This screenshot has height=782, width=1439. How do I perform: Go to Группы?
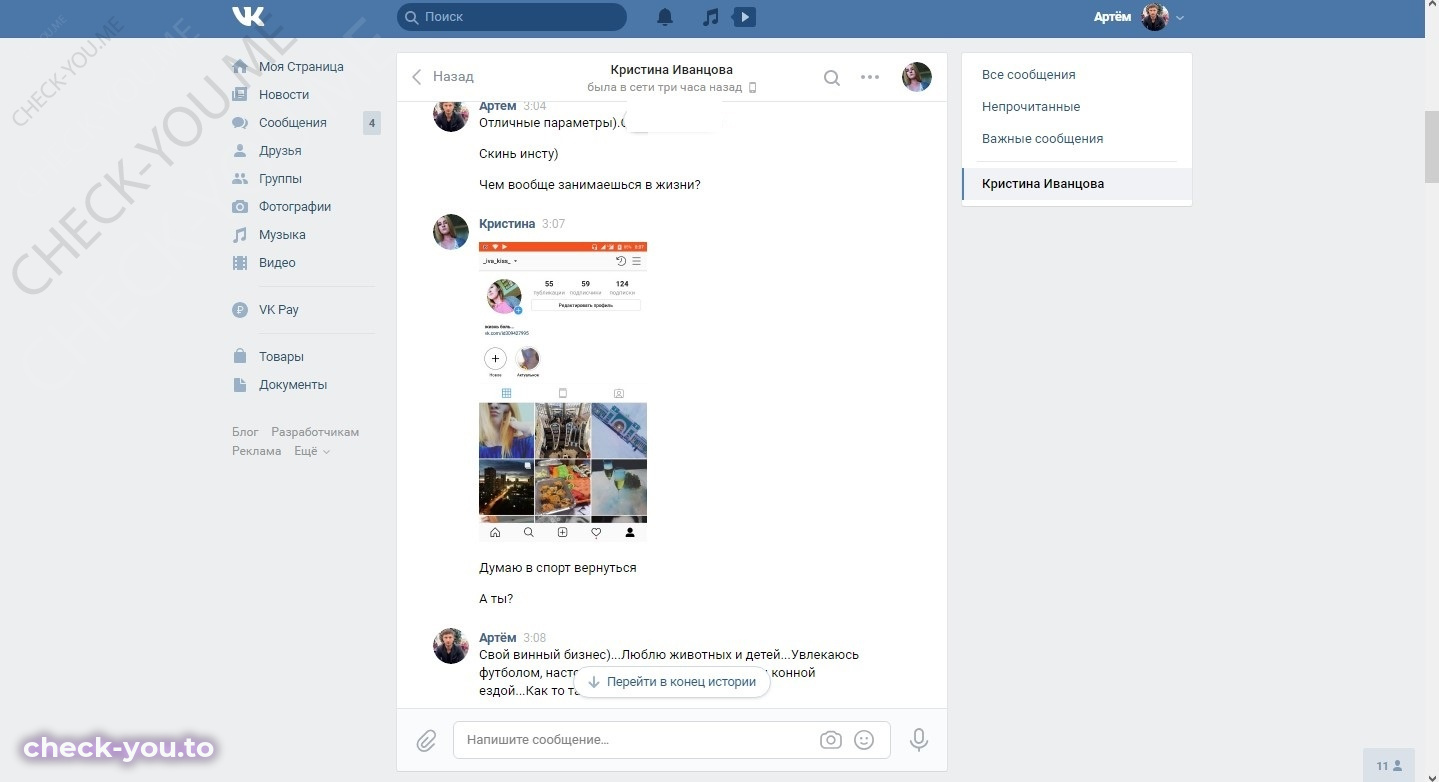tap(280, 179)
